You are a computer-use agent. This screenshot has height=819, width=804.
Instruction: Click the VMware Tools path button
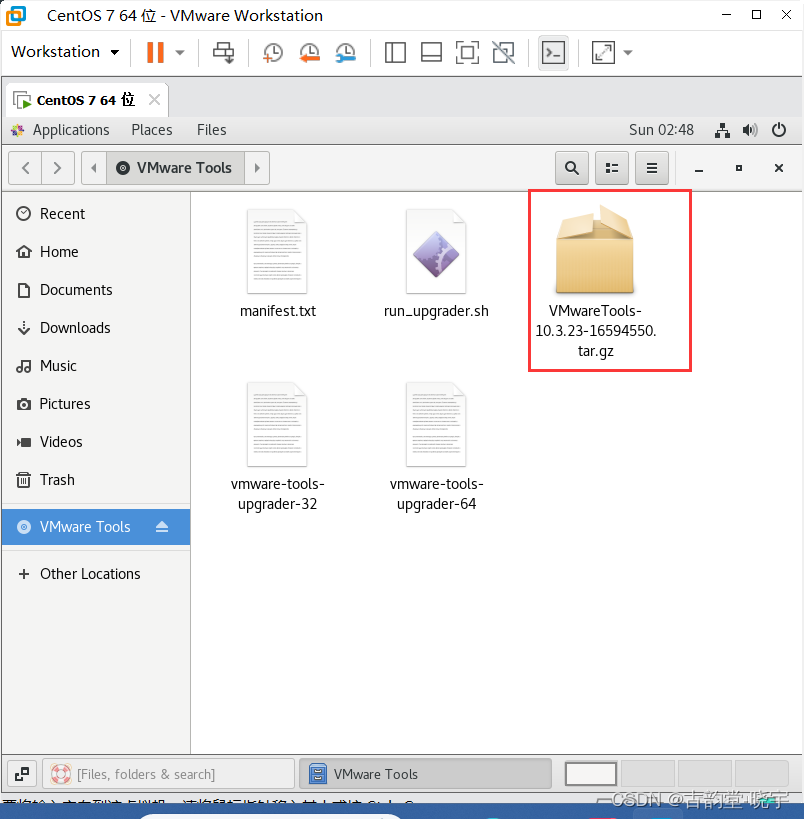(175, 168)
